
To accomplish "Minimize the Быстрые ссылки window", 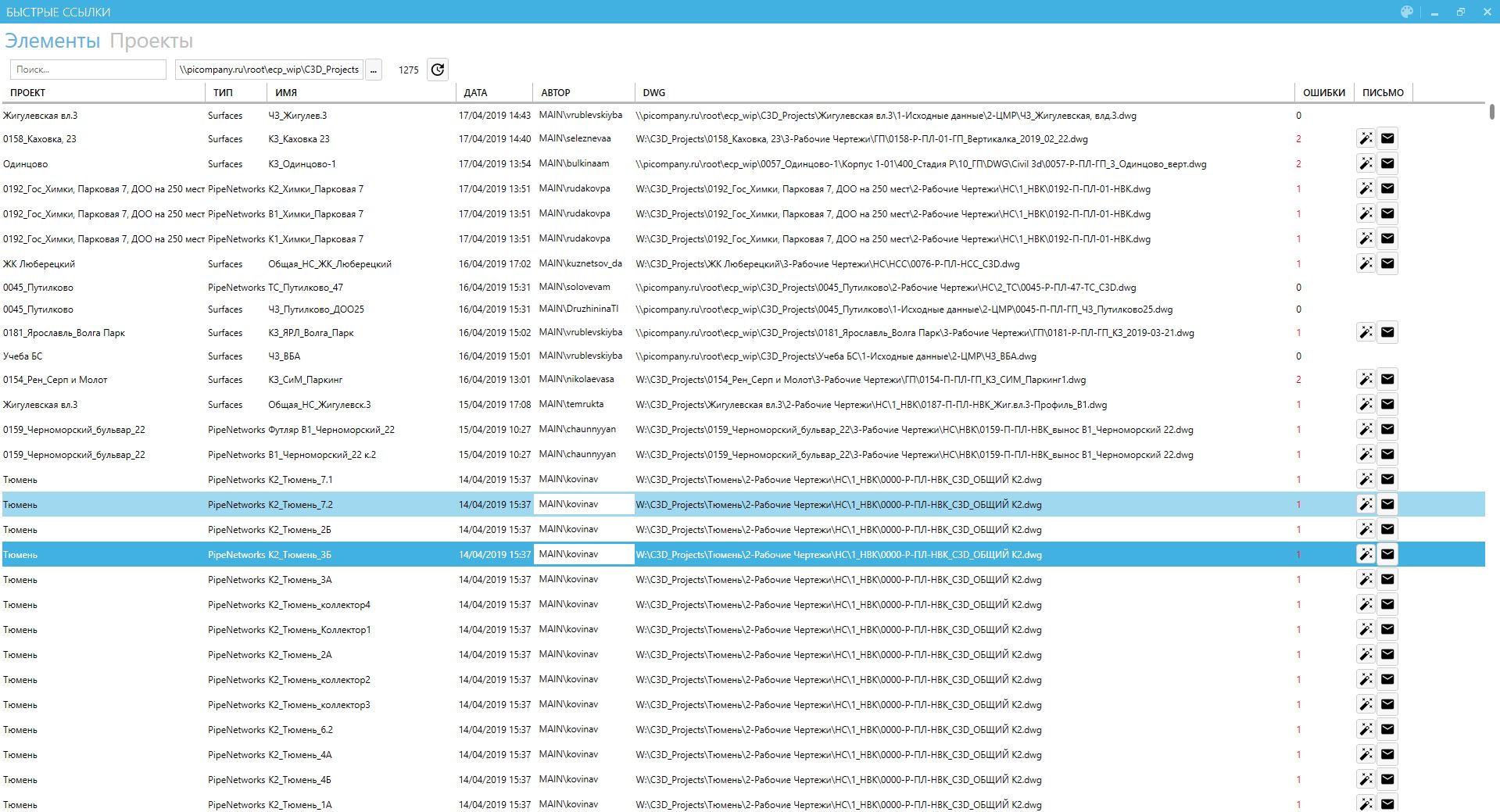I will tap(1435, 12).
